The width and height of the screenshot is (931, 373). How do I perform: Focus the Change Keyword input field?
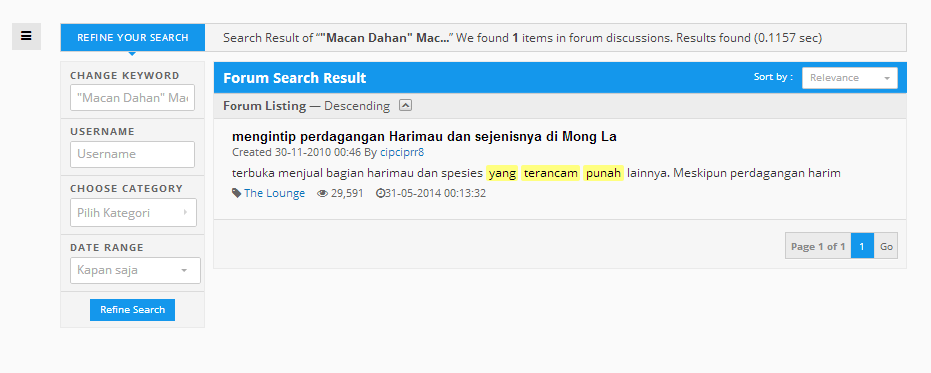point(132,97)
